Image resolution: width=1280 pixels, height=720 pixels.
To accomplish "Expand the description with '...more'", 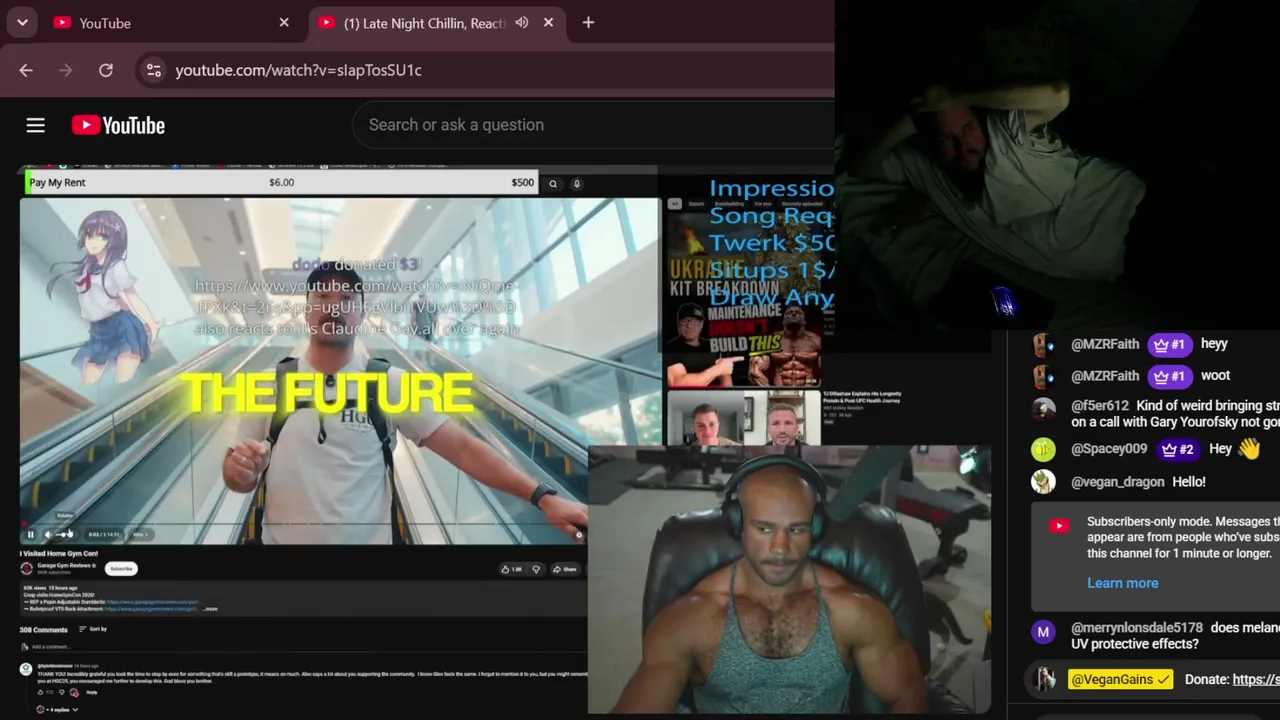I will pos(209,608).
